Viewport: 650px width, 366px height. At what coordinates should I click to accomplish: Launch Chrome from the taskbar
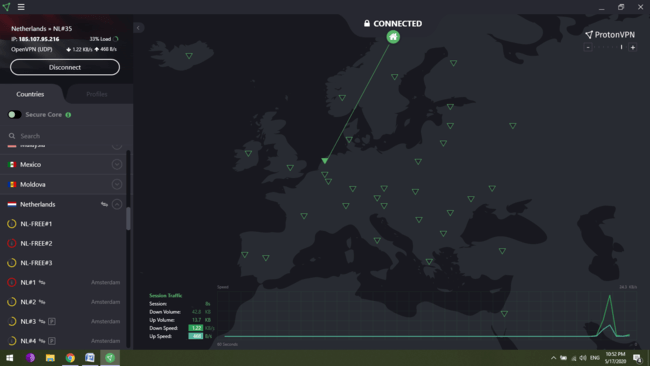click(x=70, y=358)
